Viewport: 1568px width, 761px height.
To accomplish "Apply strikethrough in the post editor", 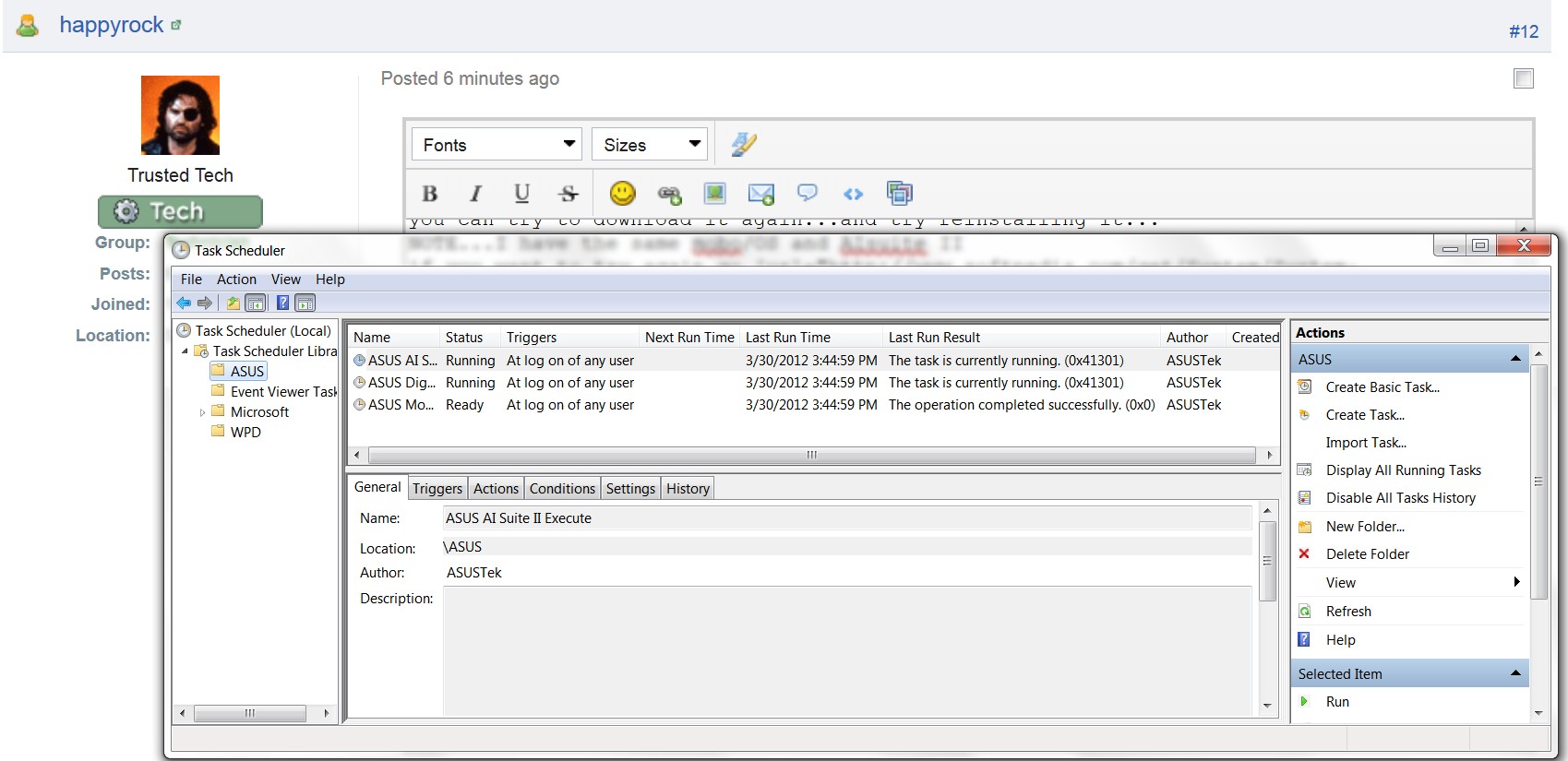I will [569, 194].
